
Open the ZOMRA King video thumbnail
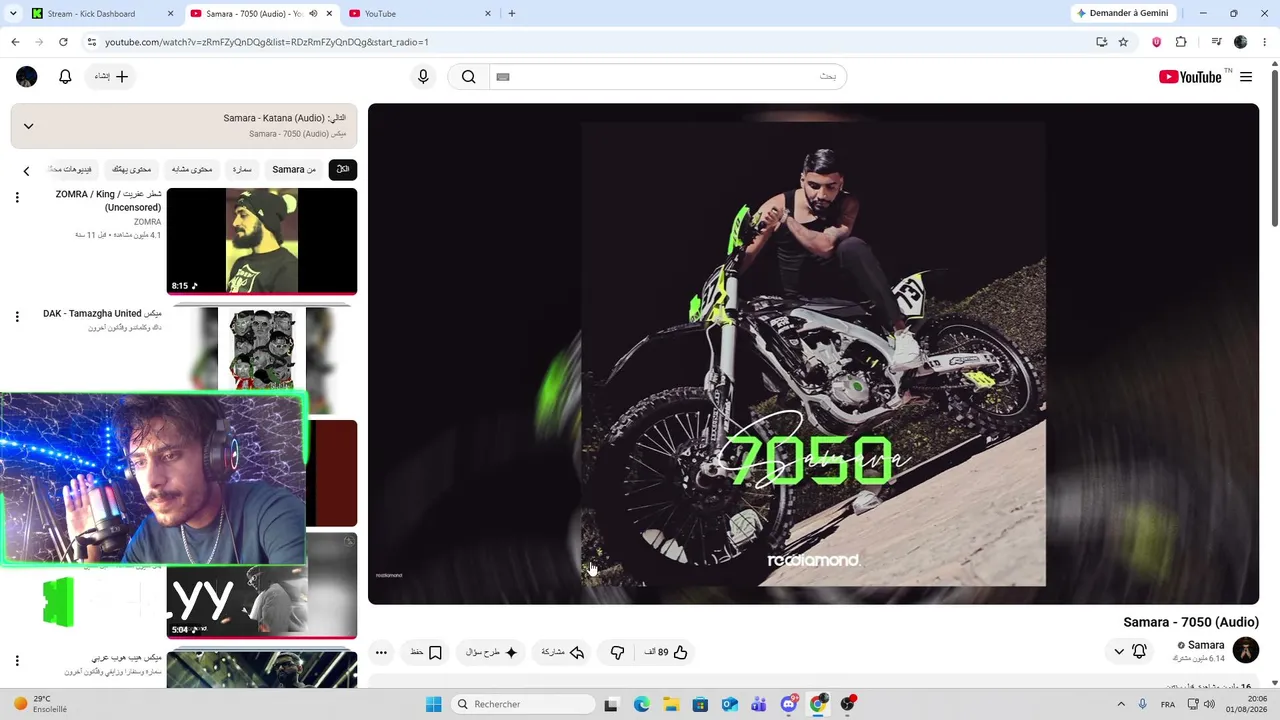point(262,241)
